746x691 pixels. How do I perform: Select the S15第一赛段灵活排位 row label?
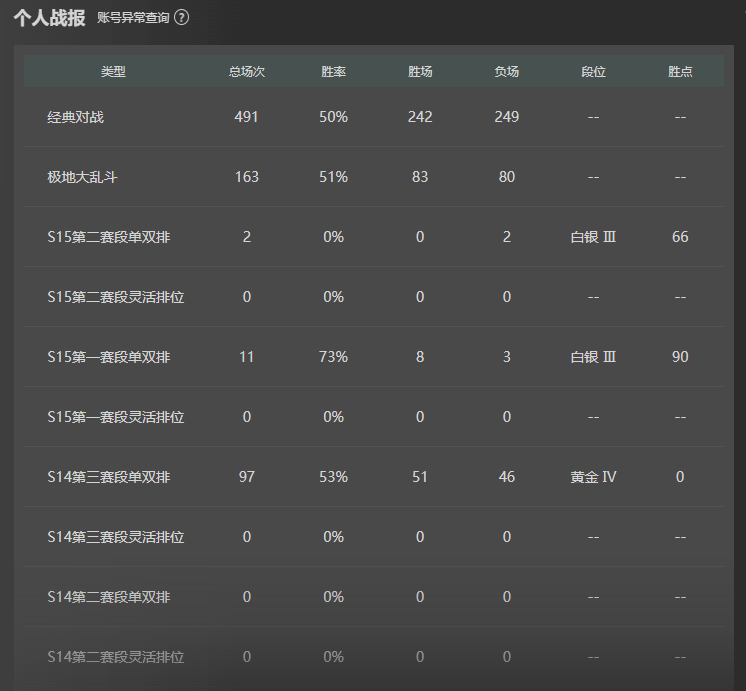tap(116, 417)
